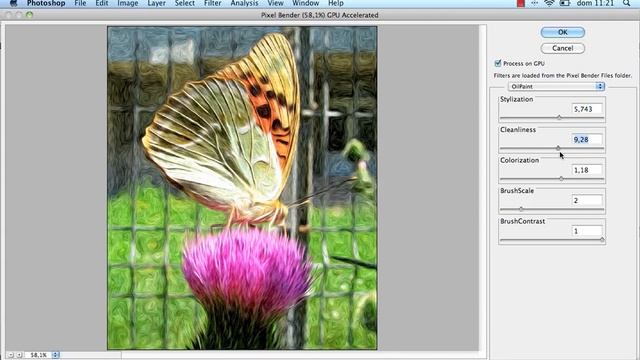Open the OilPaint filter dropdown

(x=556, y=87)
